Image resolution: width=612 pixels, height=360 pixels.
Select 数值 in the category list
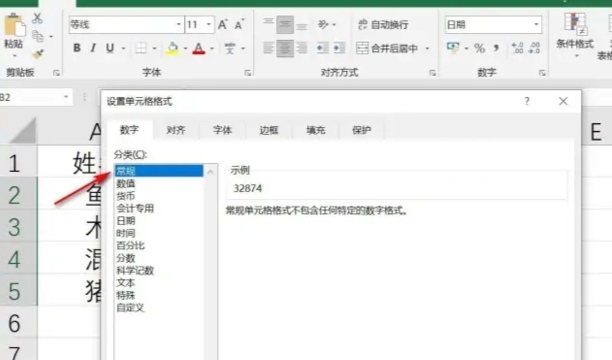pyautogui.click(x=159, y=183)
